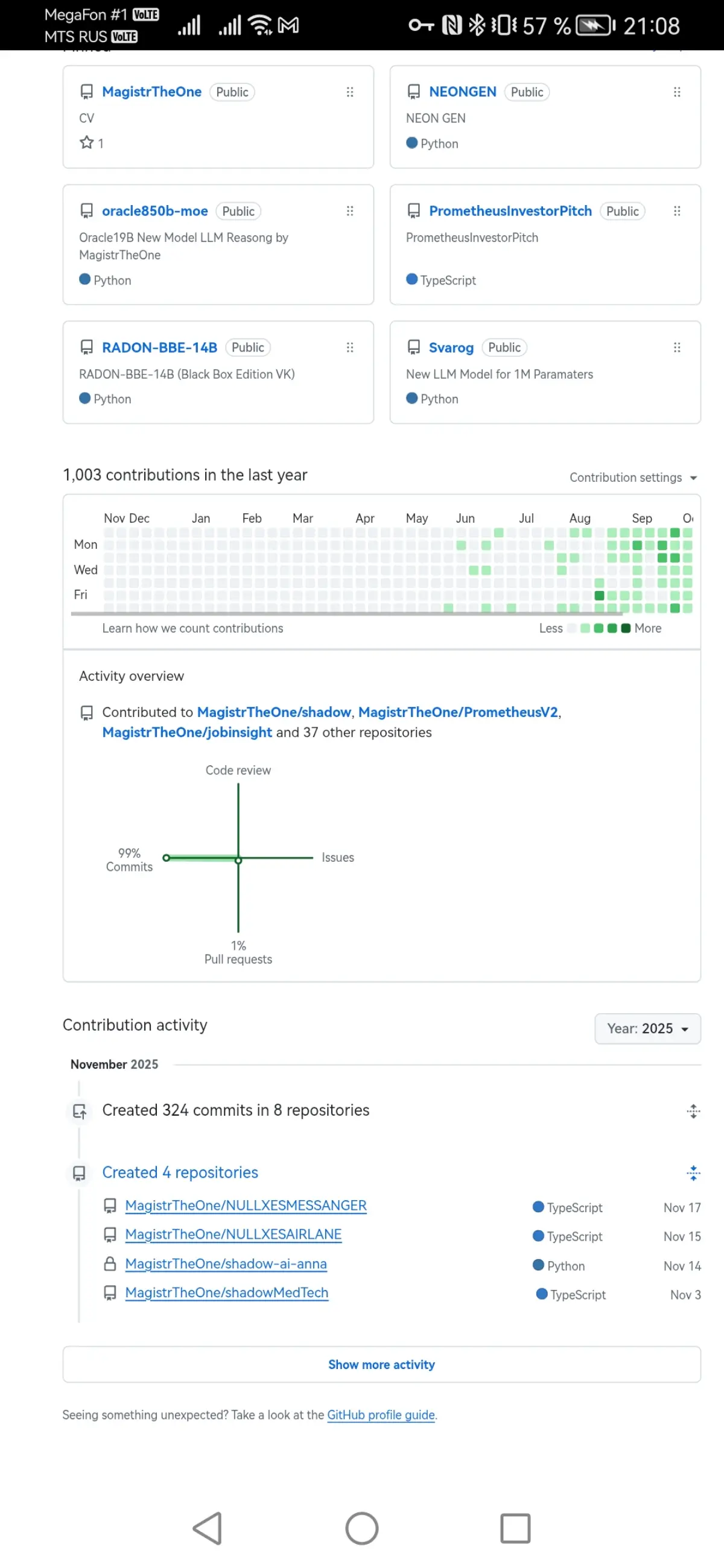
Task: Click the repo icon beside shadowMedTech
Action: click(110, 1292)
